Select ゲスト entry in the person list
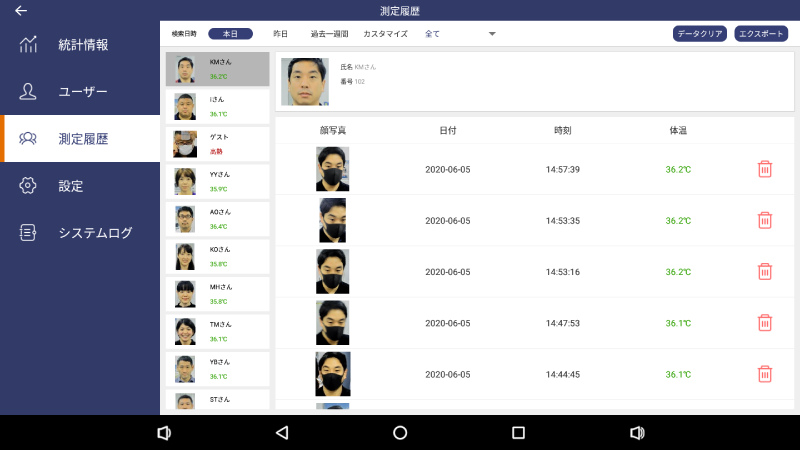 click(217, 144)
